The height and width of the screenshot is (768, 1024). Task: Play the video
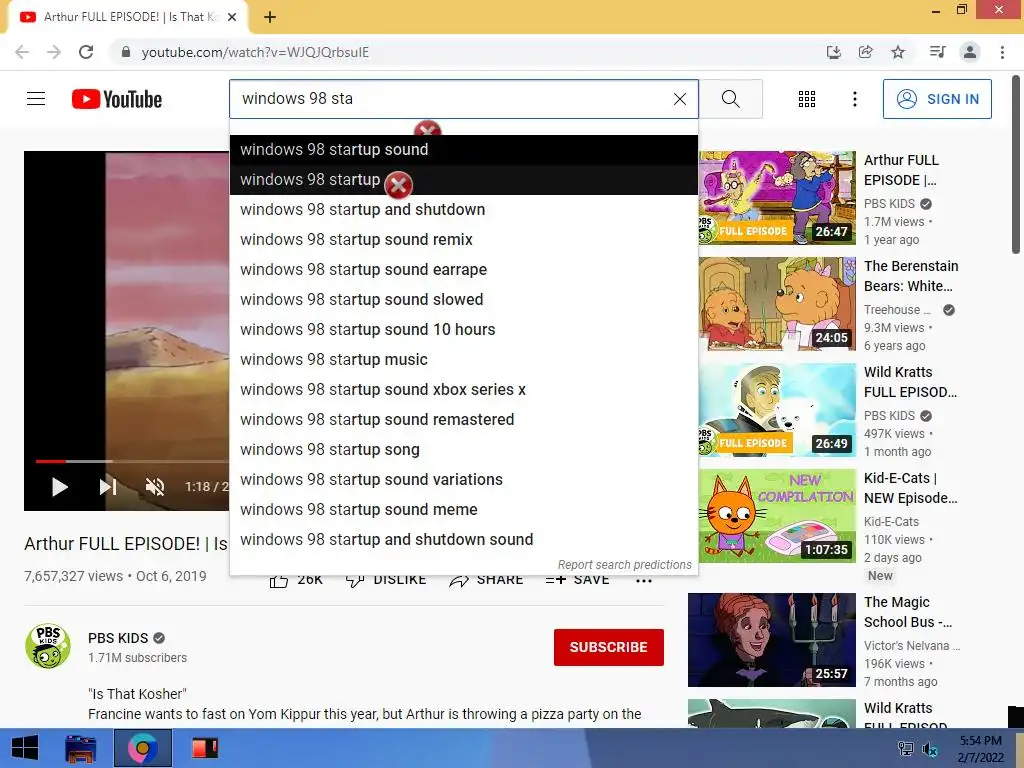tap(59, 487)
